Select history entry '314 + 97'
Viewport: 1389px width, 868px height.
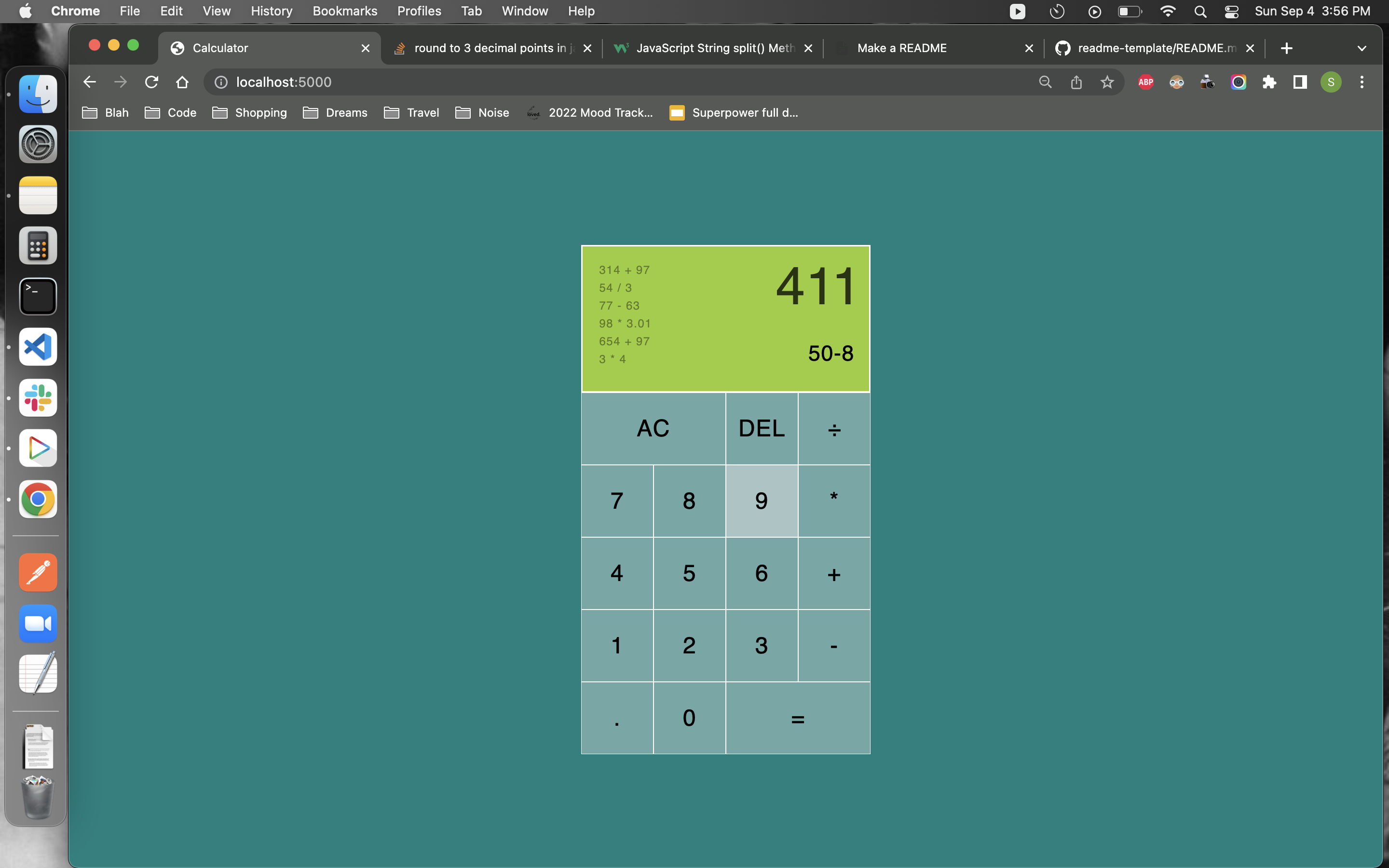point(624,270)
